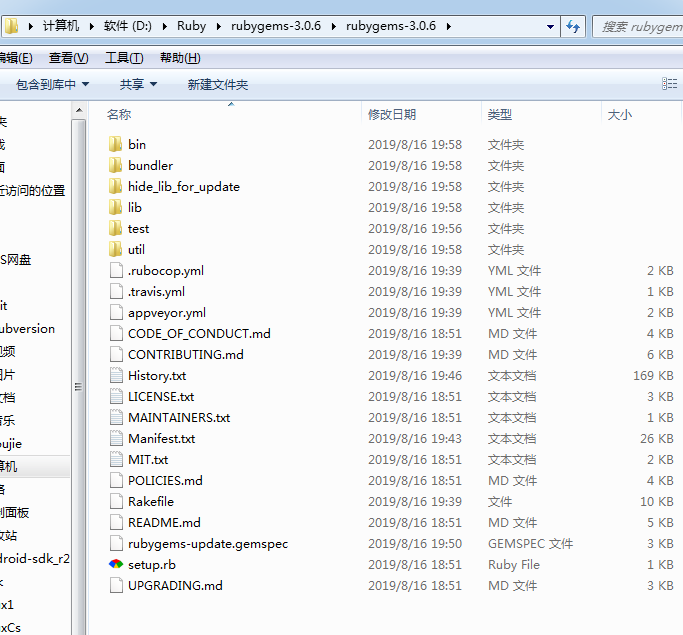The image size is (683, 635).
Task: Click the navigation pane scrollbar up arrow
Action: point(79,111)
